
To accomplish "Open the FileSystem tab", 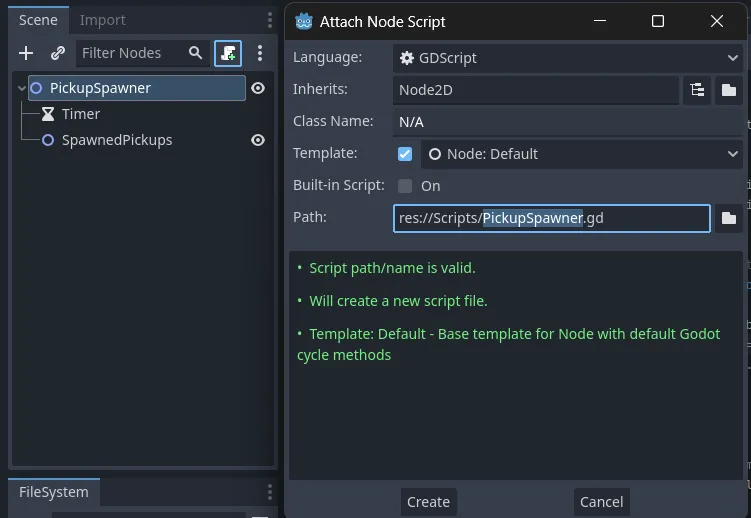I will (54, 492).
